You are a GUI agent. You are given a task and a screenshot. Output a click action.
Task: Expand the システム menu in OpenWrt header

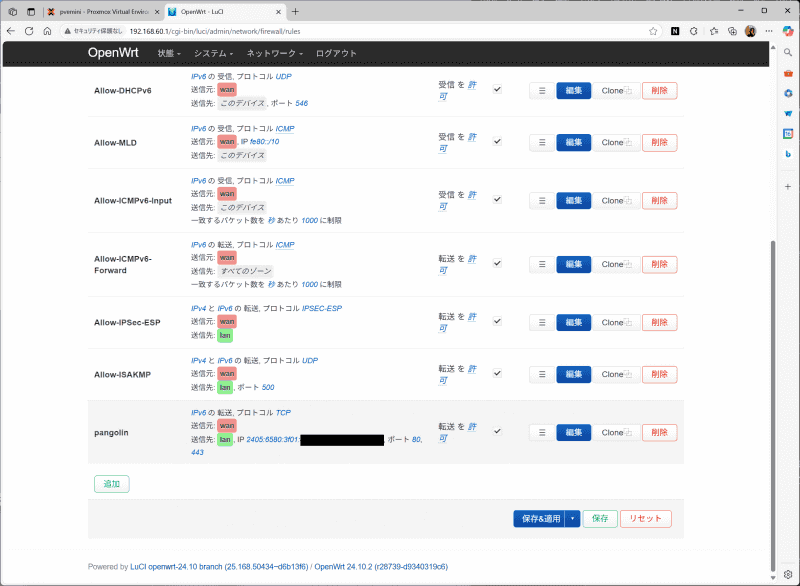[213, 53]
